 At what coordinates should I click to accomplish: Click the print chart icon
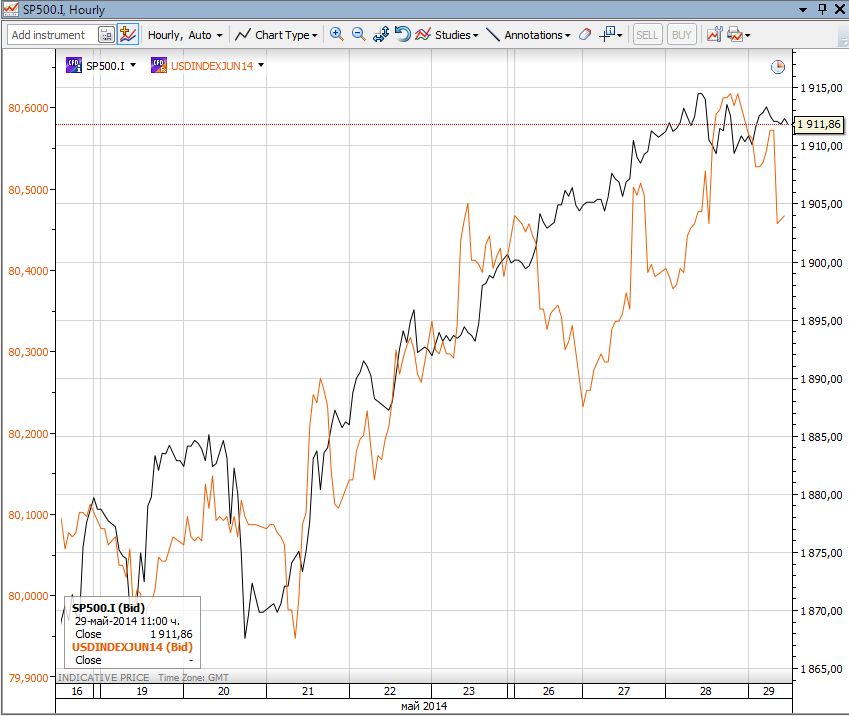coord(735,34)
